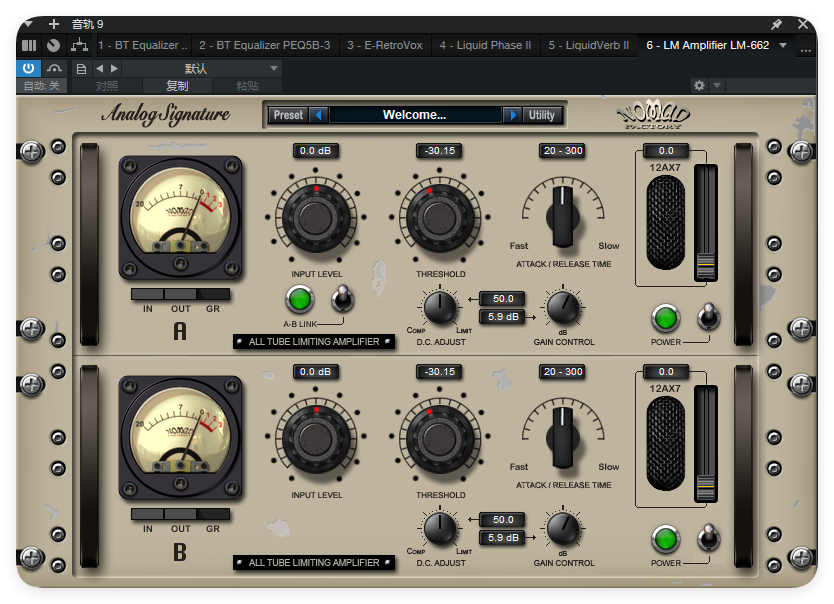This screenshot has width=834, height=604.
Task: Open dropdown arrow on LM-662 tab
Action: pos(783,45)
